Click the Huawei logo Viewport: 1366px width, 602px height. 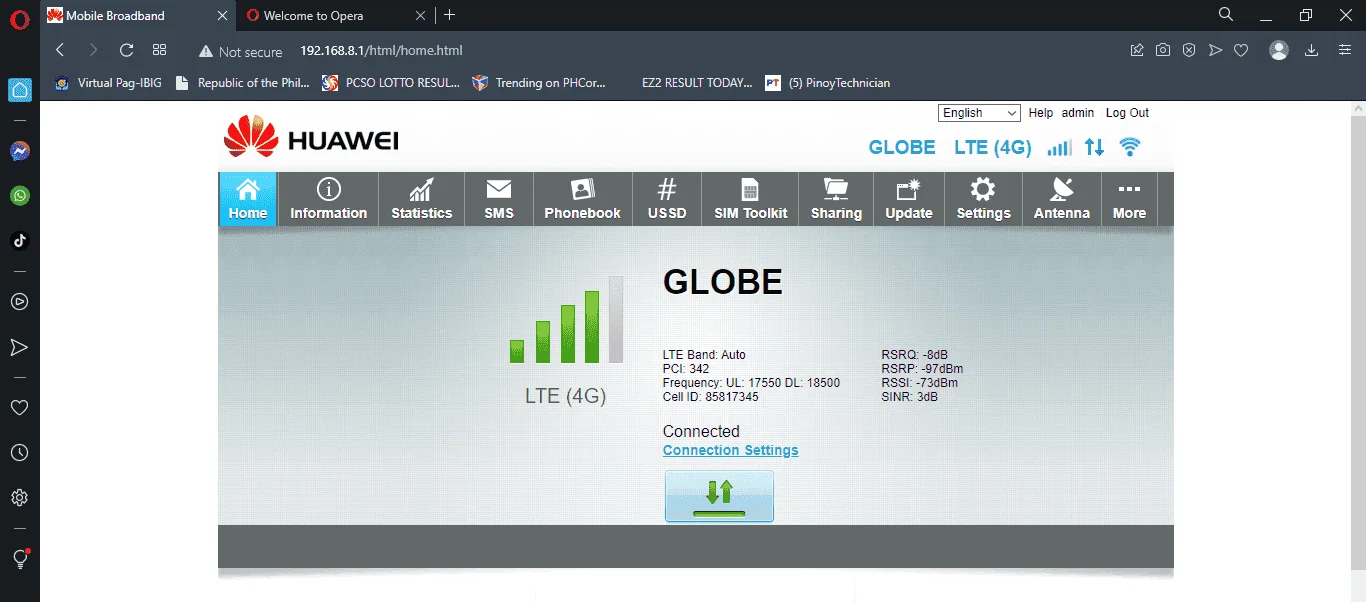pos(311,138)
